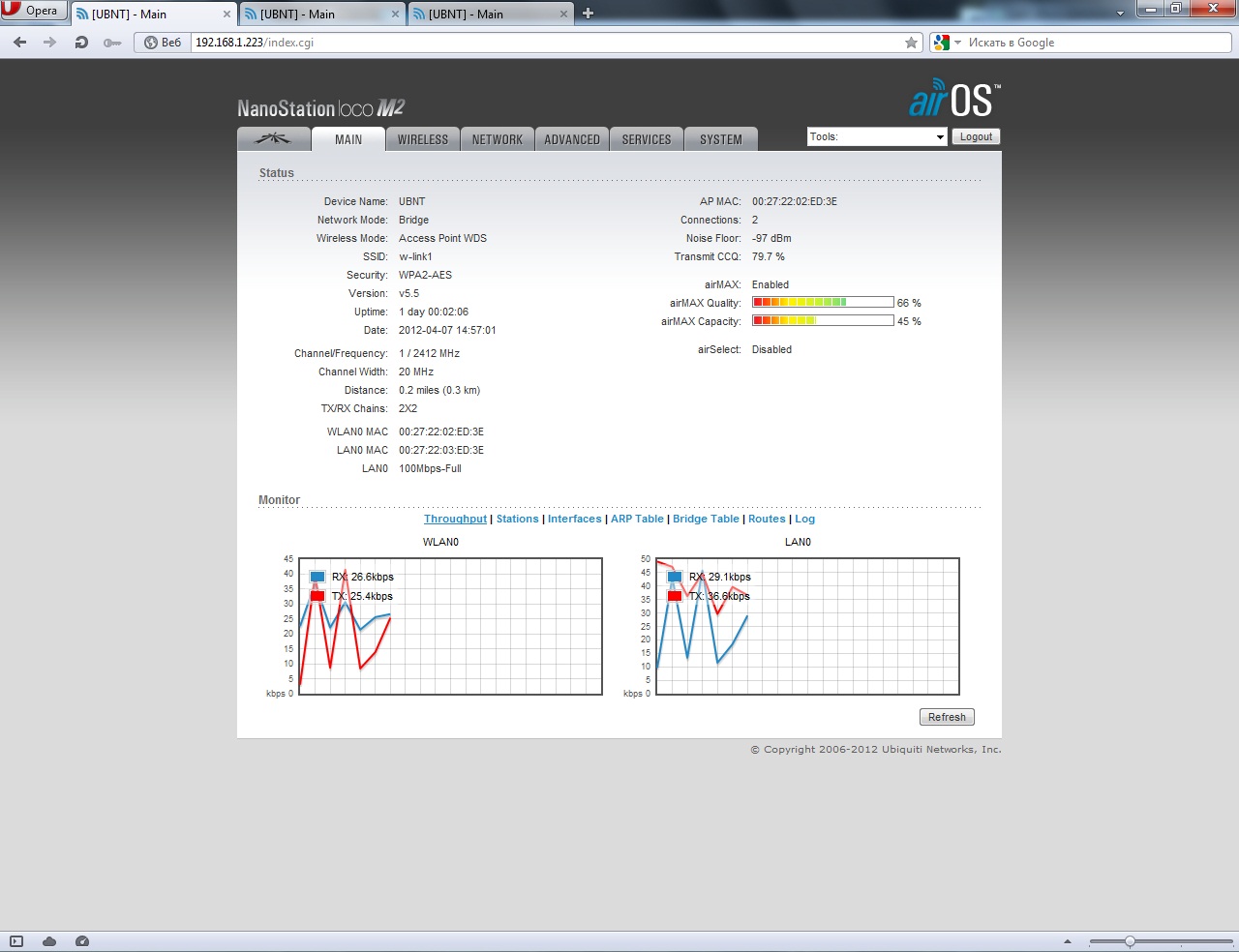Click the red TX swatch in LAN0 legend
Image resolution: width=1239 pixels, height=952 pixels.
(x=675, y=596)
